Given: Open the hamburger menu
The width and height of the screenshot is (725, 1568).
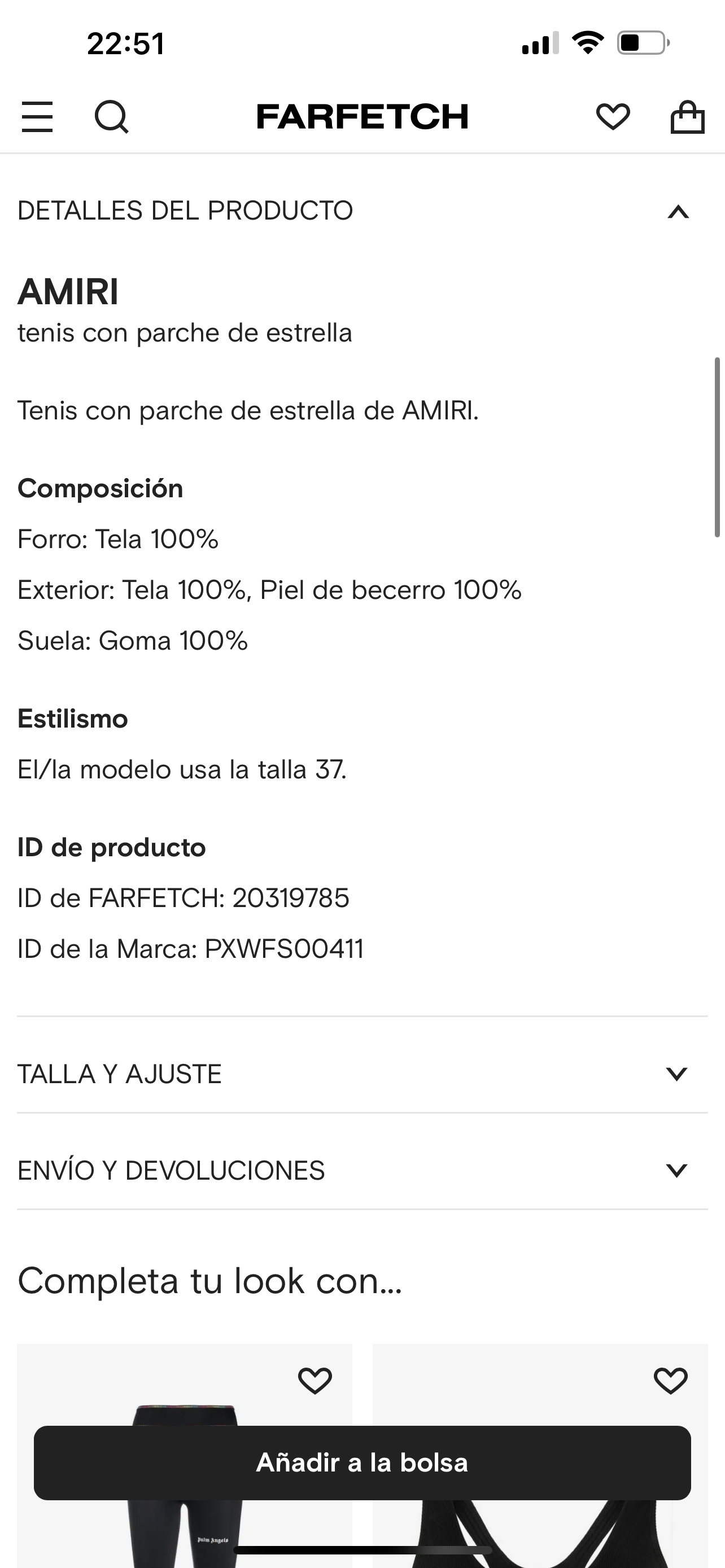Looking at the screenshot, I should click(37, 116).
